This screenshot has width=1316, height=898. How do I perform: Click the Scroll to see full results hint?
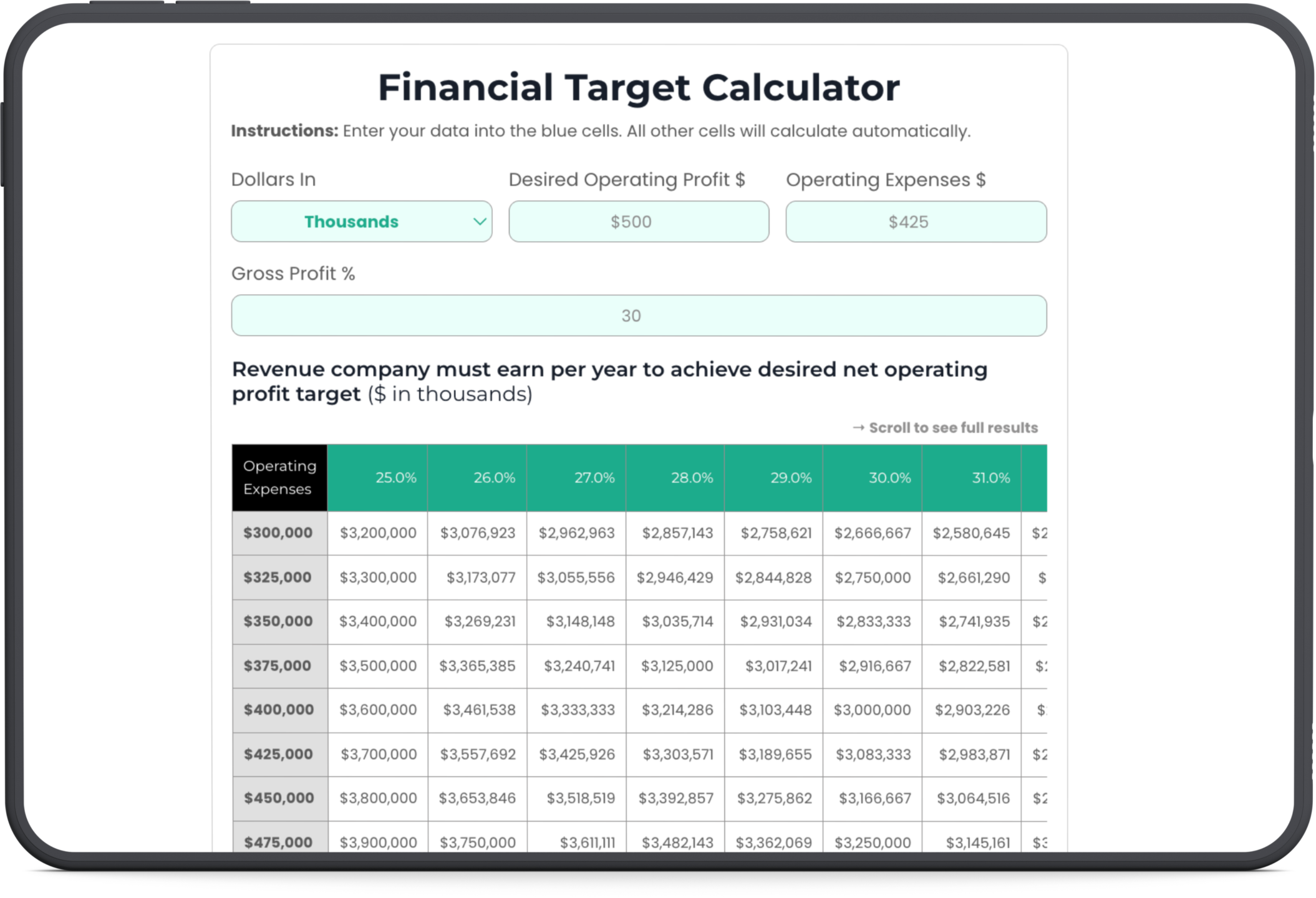click(x=945, y=428)
